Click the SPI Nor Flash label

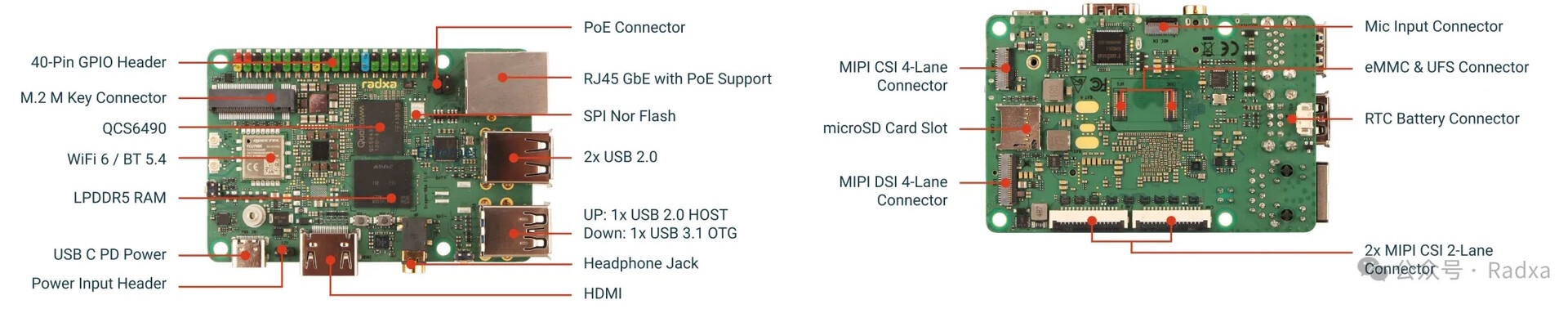[x=630, y=116]
